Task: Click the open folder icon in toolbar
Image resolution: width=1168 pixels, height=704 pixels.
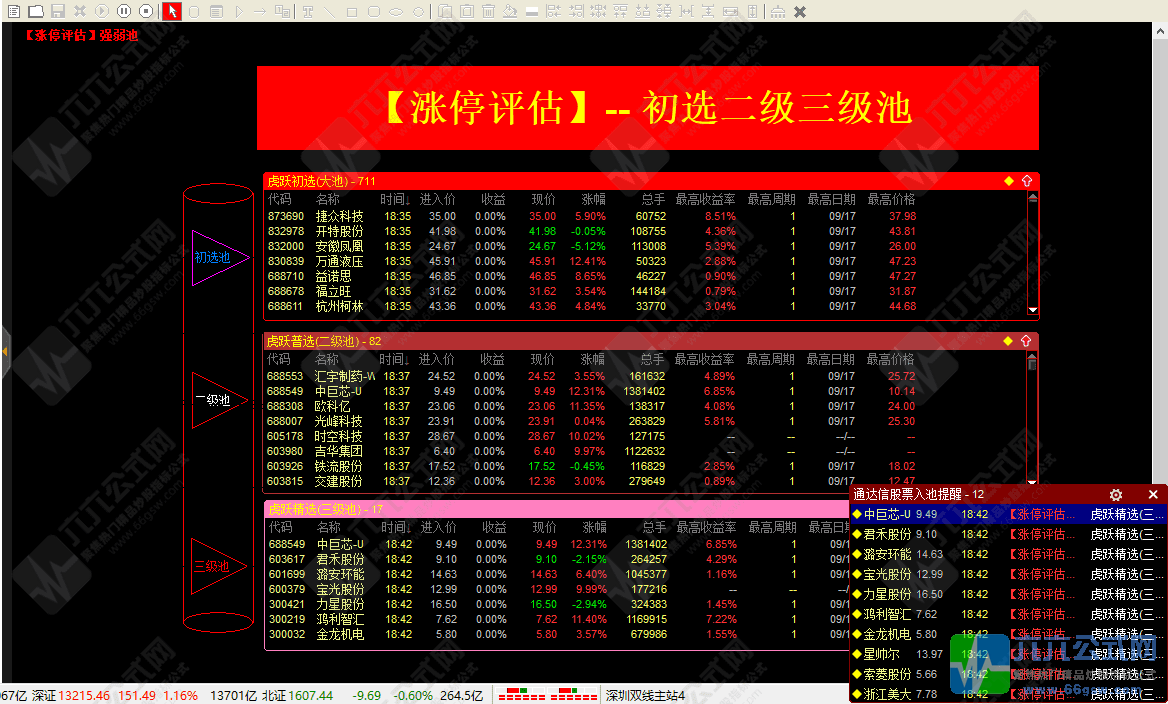Action: 35,11
